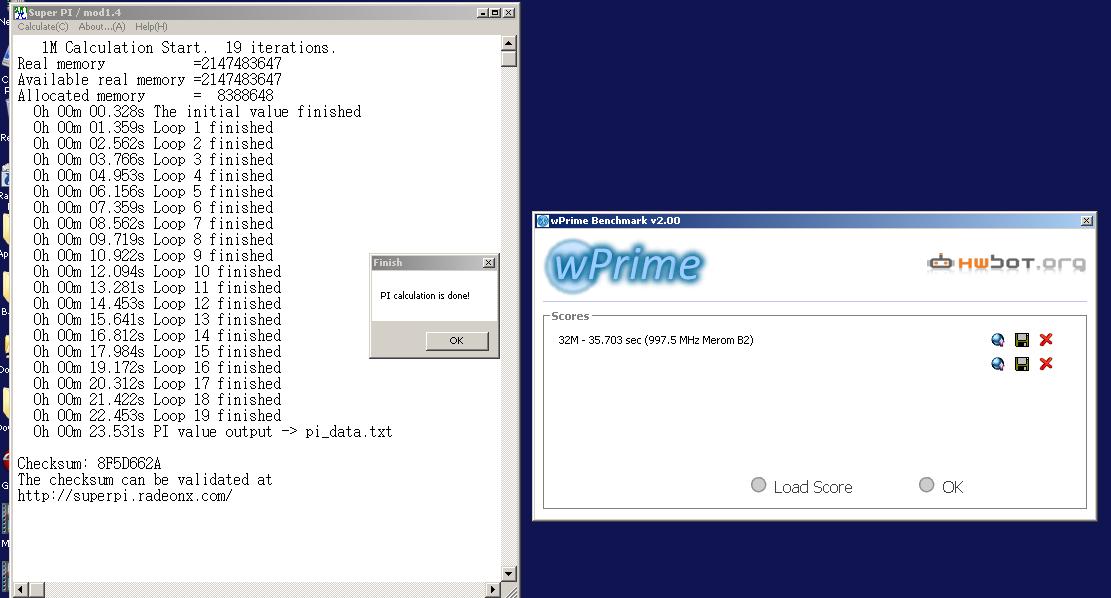
Task: Select the Load Score radio button
Action: [x=758, y=485]
